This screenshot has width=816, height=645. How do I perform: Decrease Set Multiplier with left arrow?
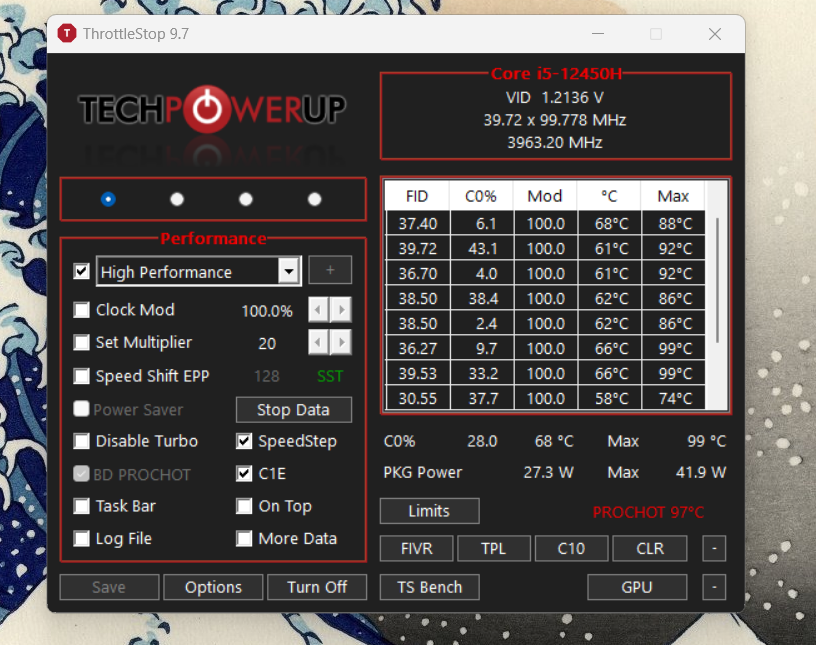click(318, 343)
